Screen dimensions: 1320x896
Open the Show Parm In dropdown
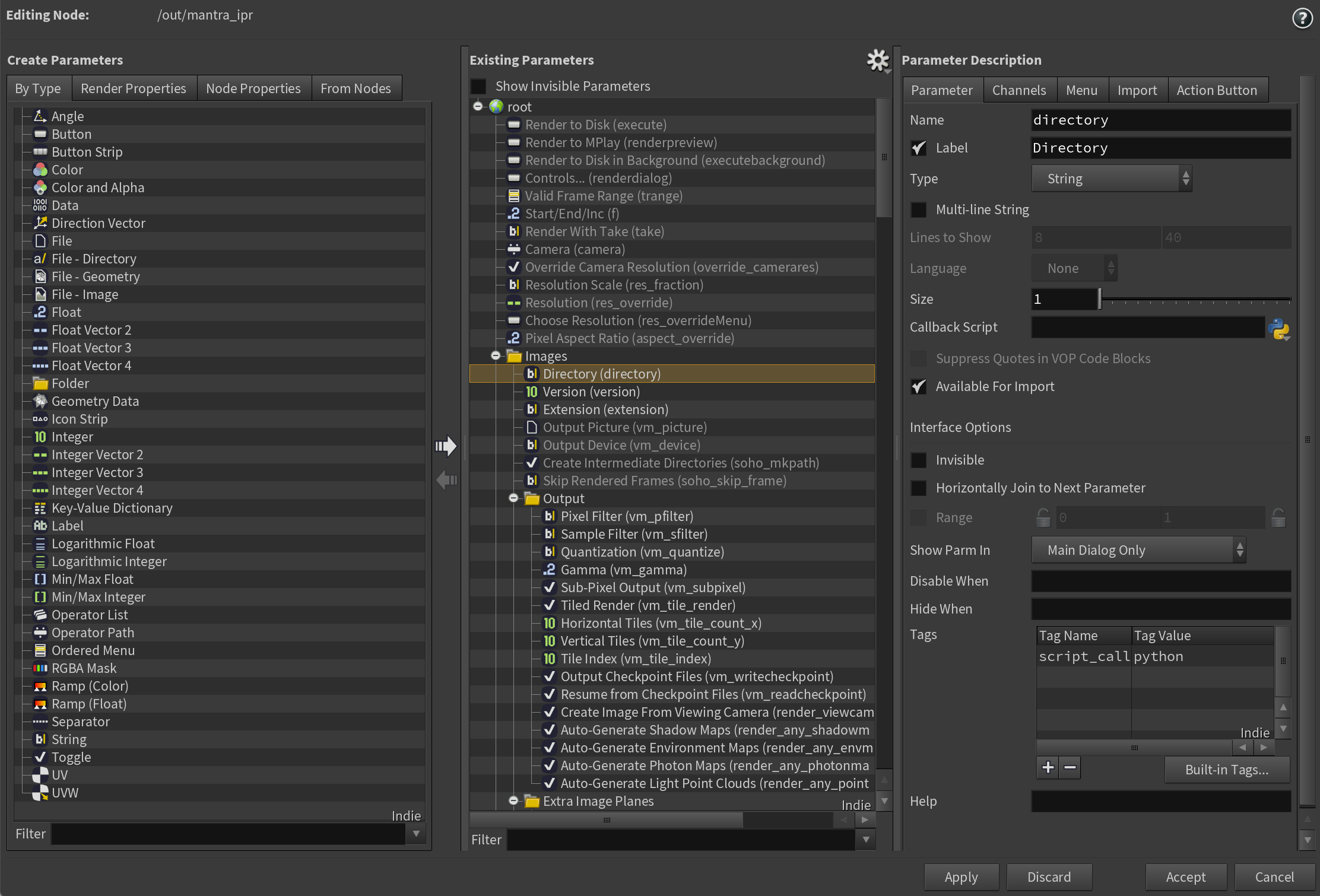pos(1138,550)
